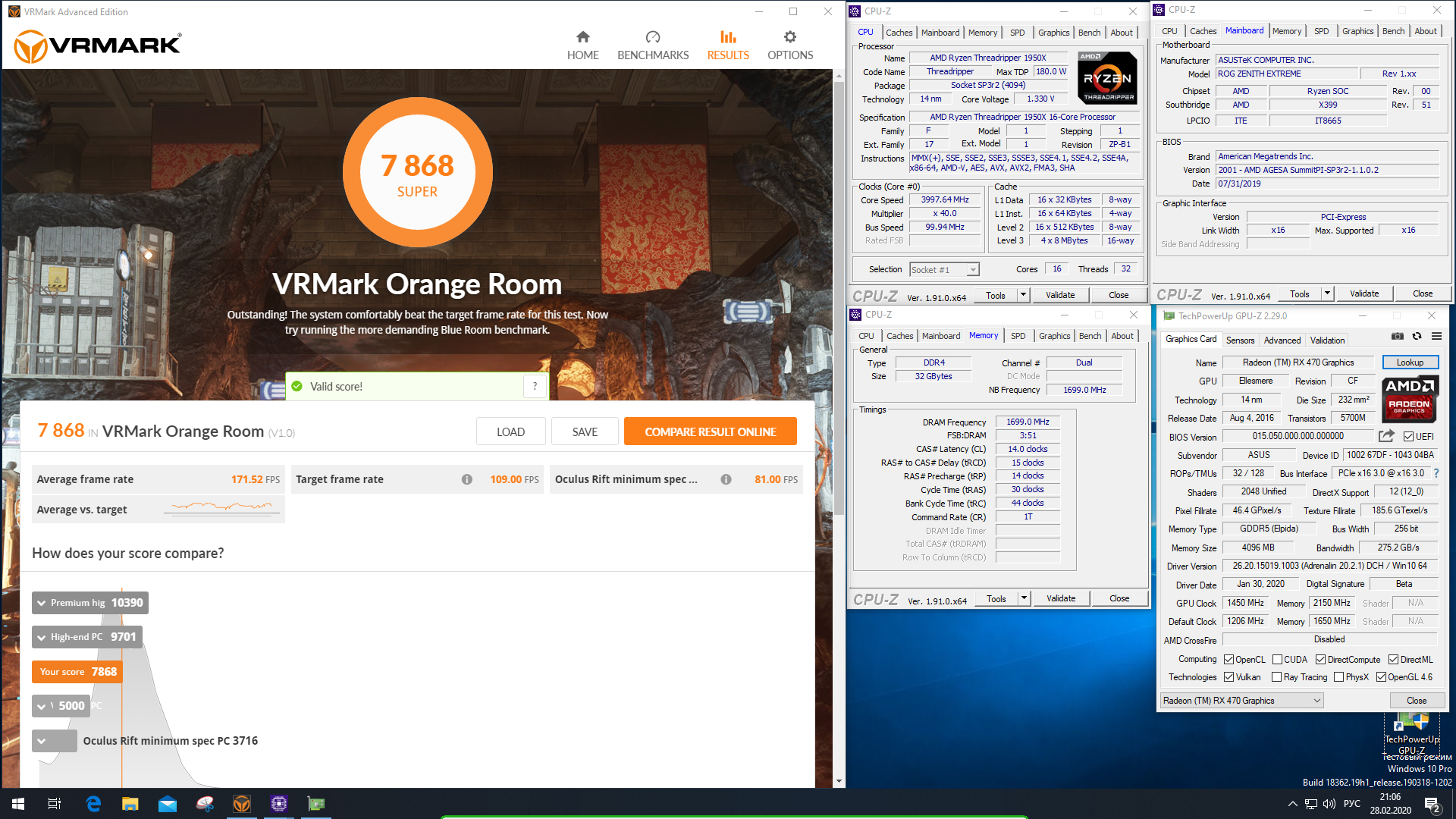
Task: Expand the 5000 score comparison entry
Action: pyautogui.click(x=61, y=706)
